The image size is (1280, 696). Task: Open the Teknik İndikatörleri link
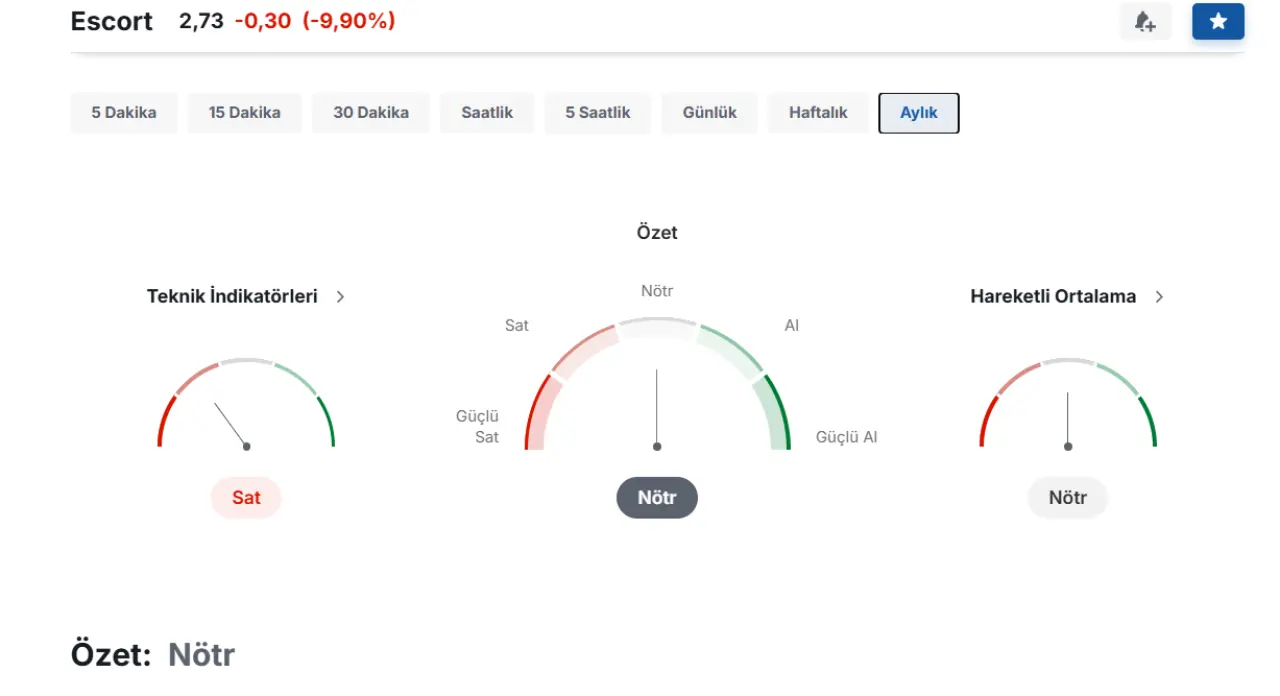232,296
